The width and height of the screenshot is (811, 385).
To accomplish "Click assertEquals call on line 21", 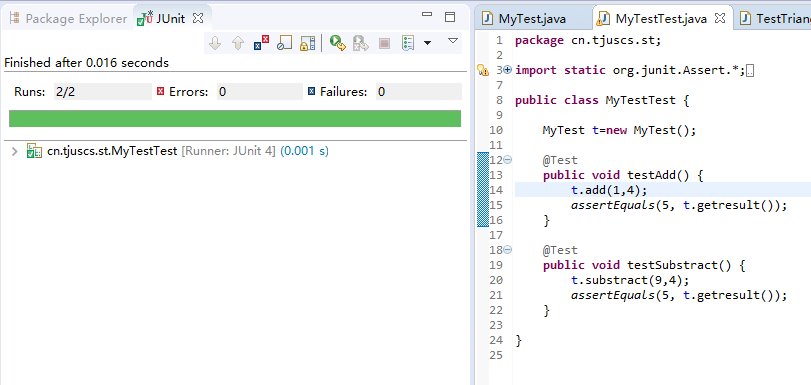I will coord(679,295).
